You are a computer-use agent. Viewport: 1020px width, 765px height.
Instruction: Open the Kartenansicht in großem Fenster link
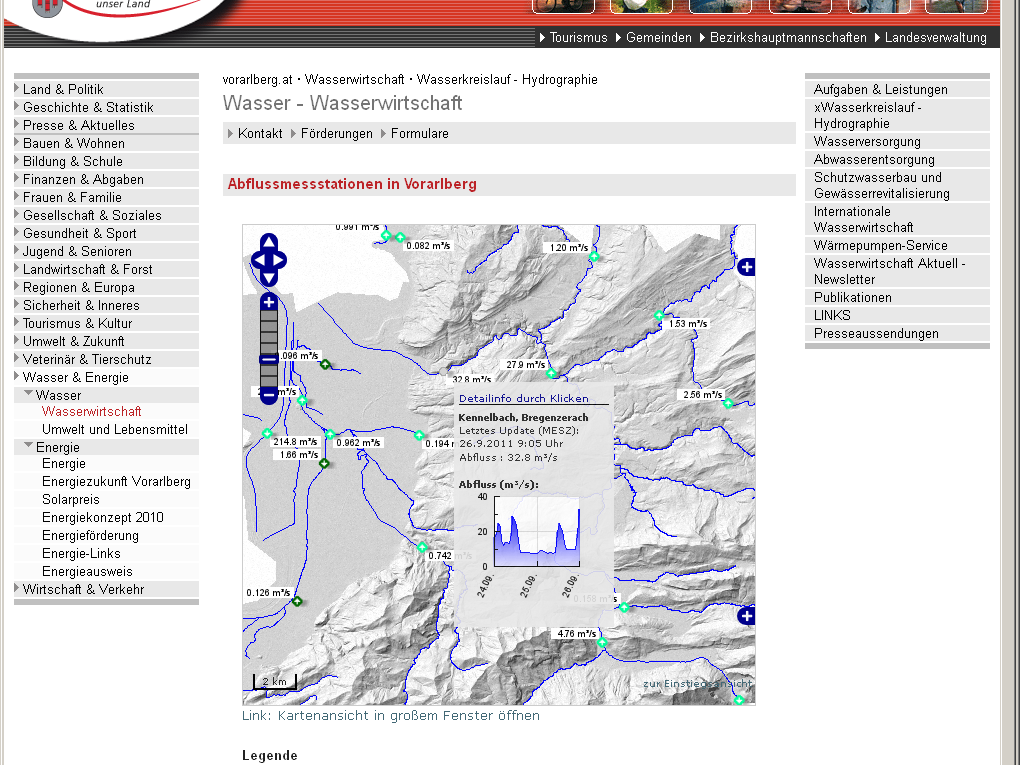coord(390,716)
